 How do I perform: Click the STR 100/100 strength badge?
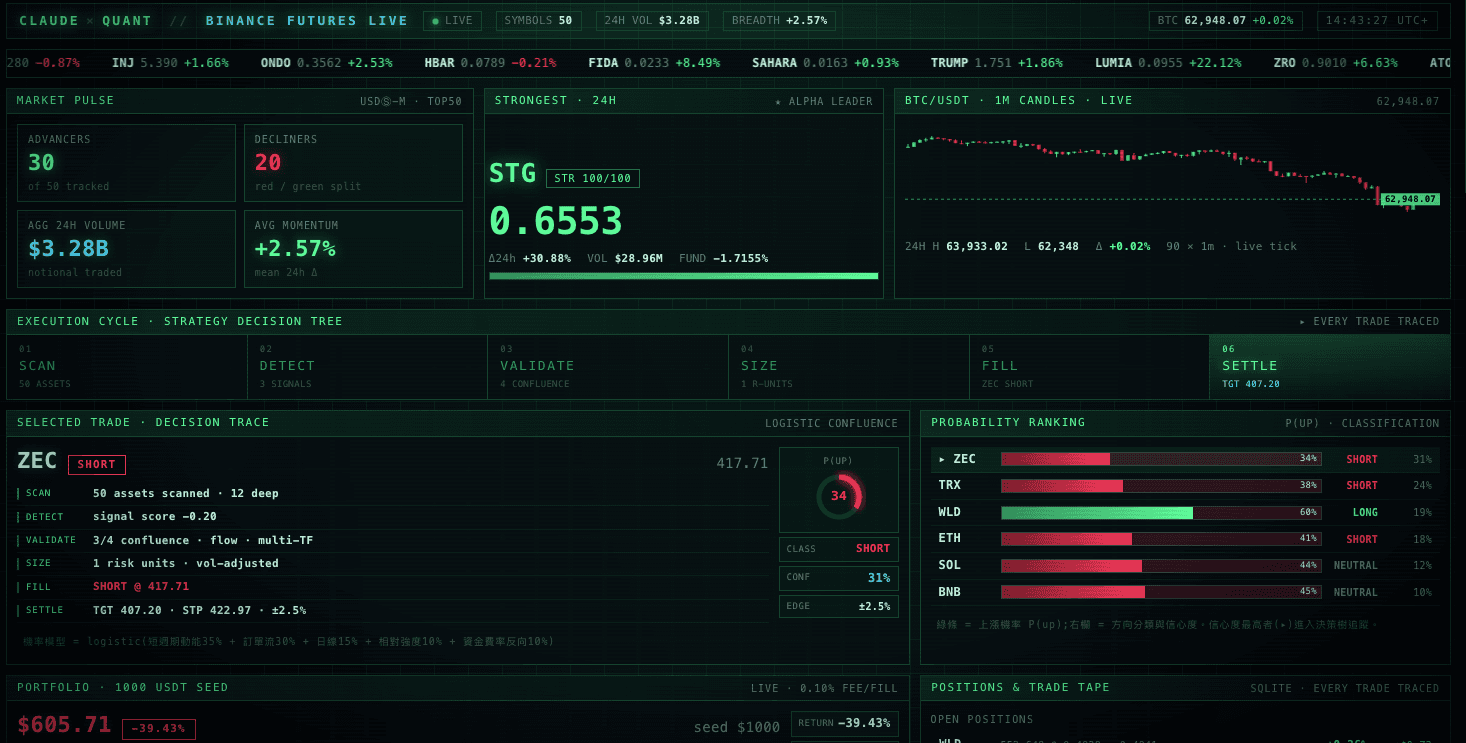pos(593,179)
